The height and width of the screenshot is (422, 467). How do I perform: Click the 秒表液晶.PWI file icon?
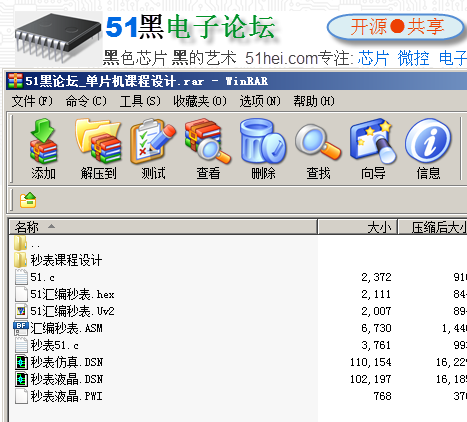(21, 396)
